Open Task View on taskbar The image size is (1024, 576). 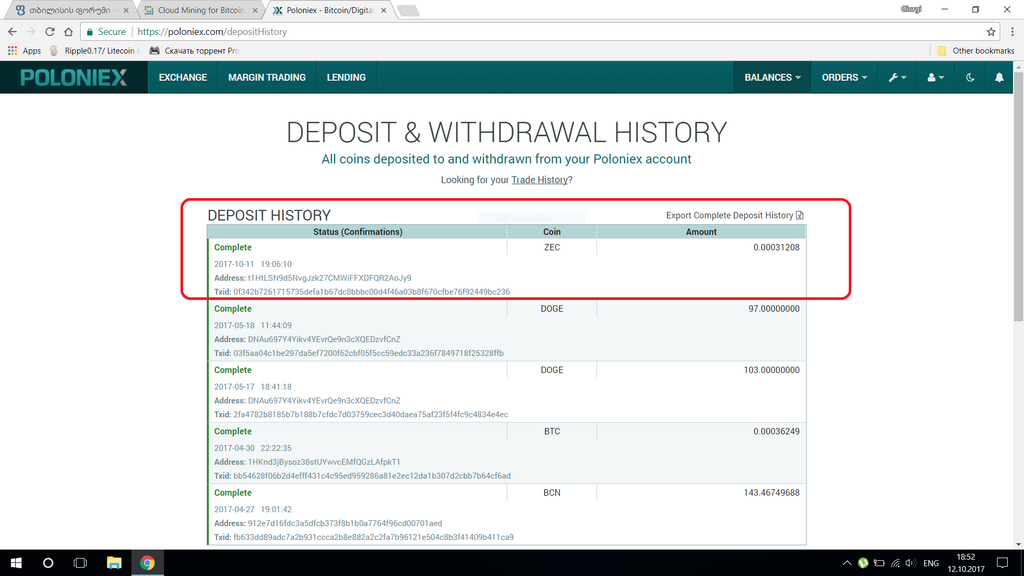coord(80,562)
